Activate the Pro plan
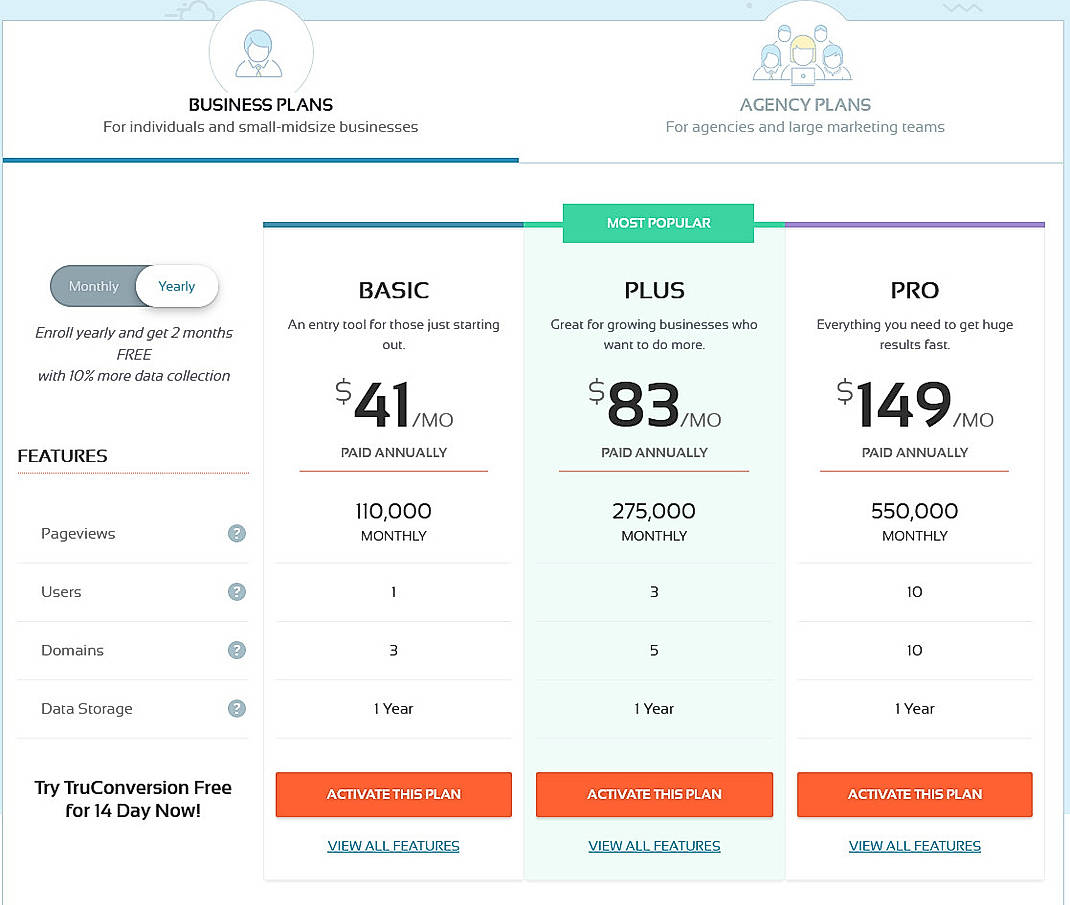The height and width of the screenshot is (905, 1070). point(914,793)
